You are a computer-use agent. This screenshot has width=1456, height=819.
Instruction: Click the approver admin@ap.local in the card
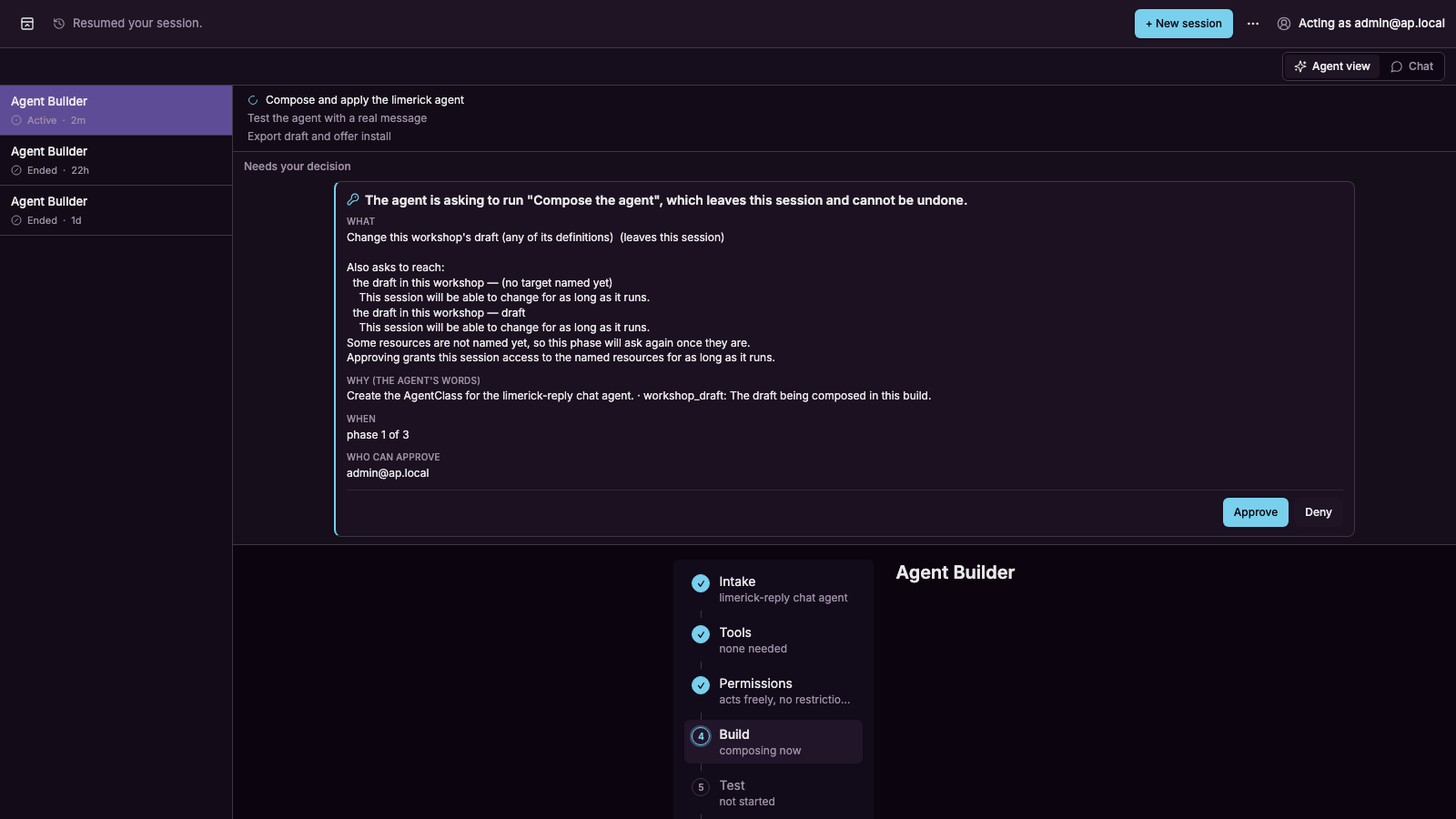tap(388, 473)
